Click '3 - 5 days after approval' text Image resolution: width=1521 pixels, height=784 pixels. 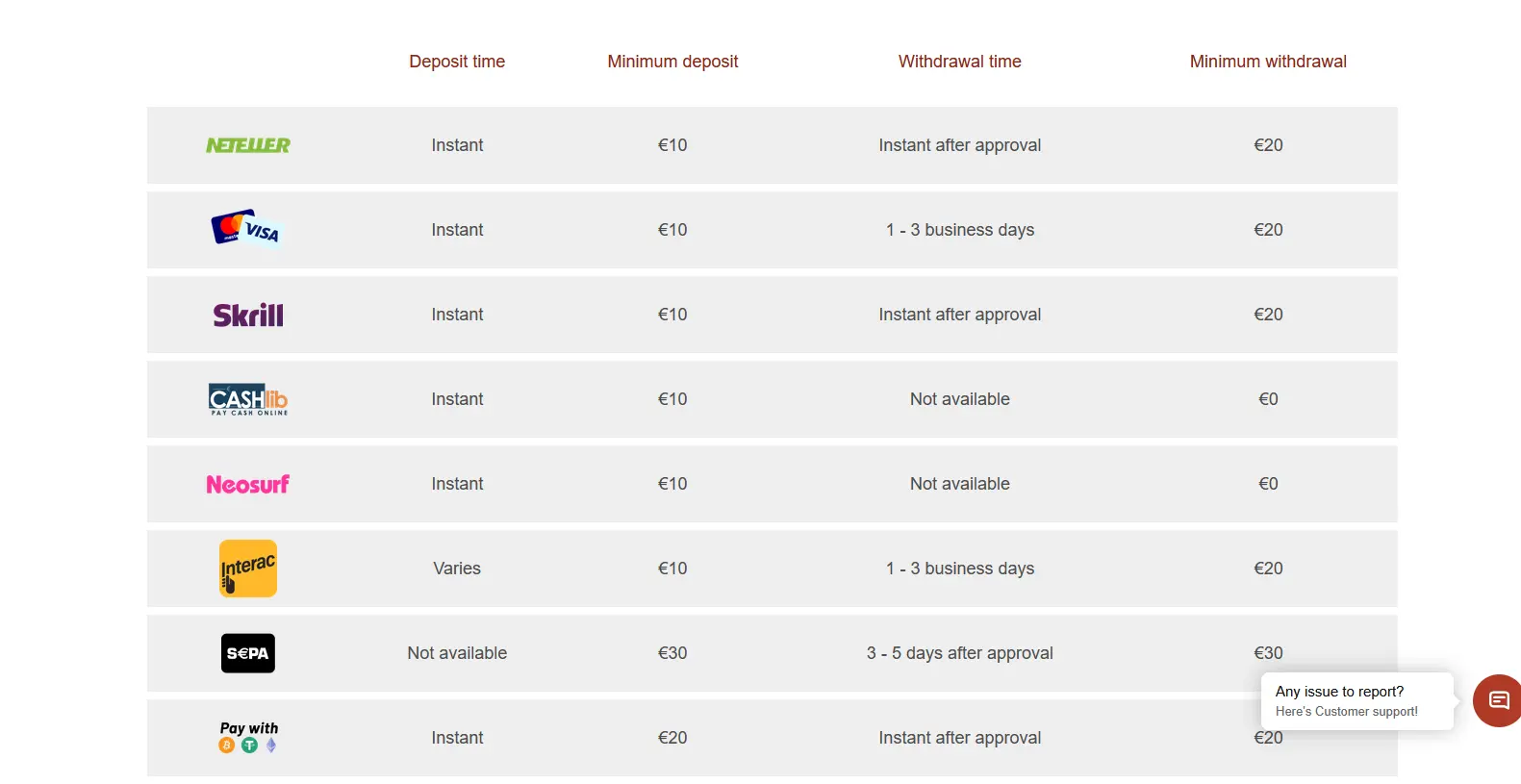coord(960,653)
